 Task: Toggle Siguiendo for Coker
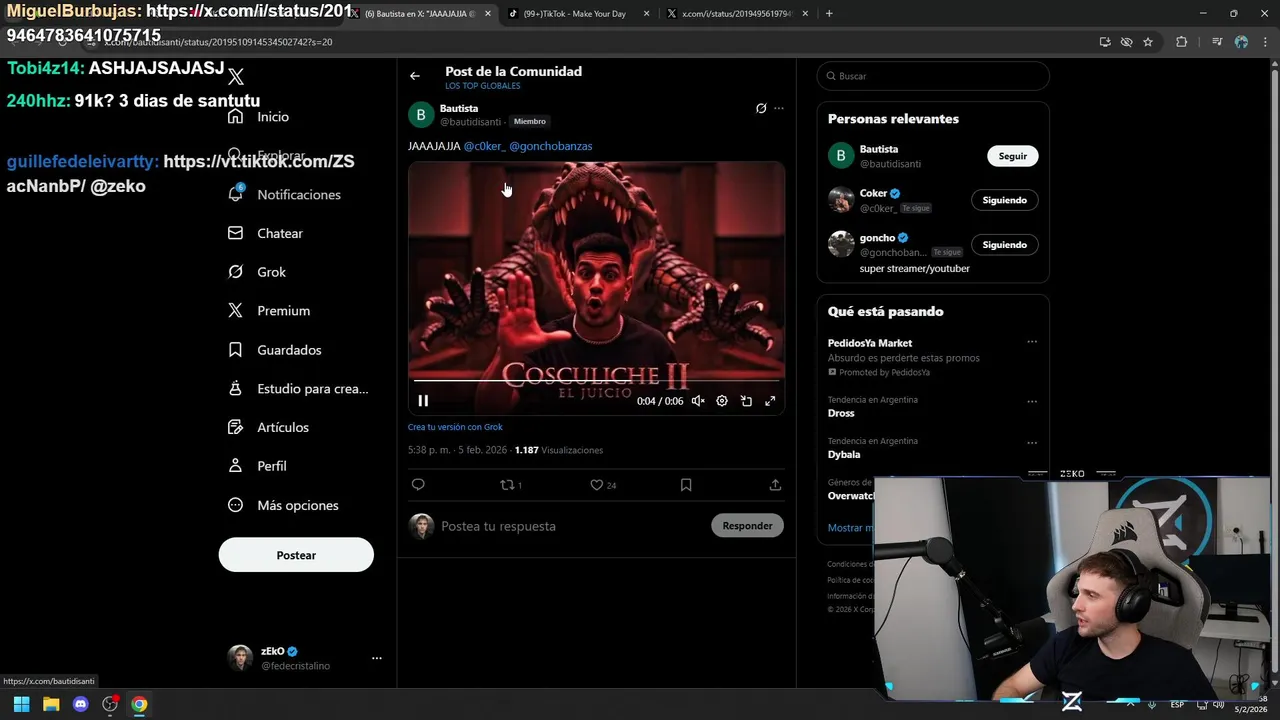pos(1004,200)
